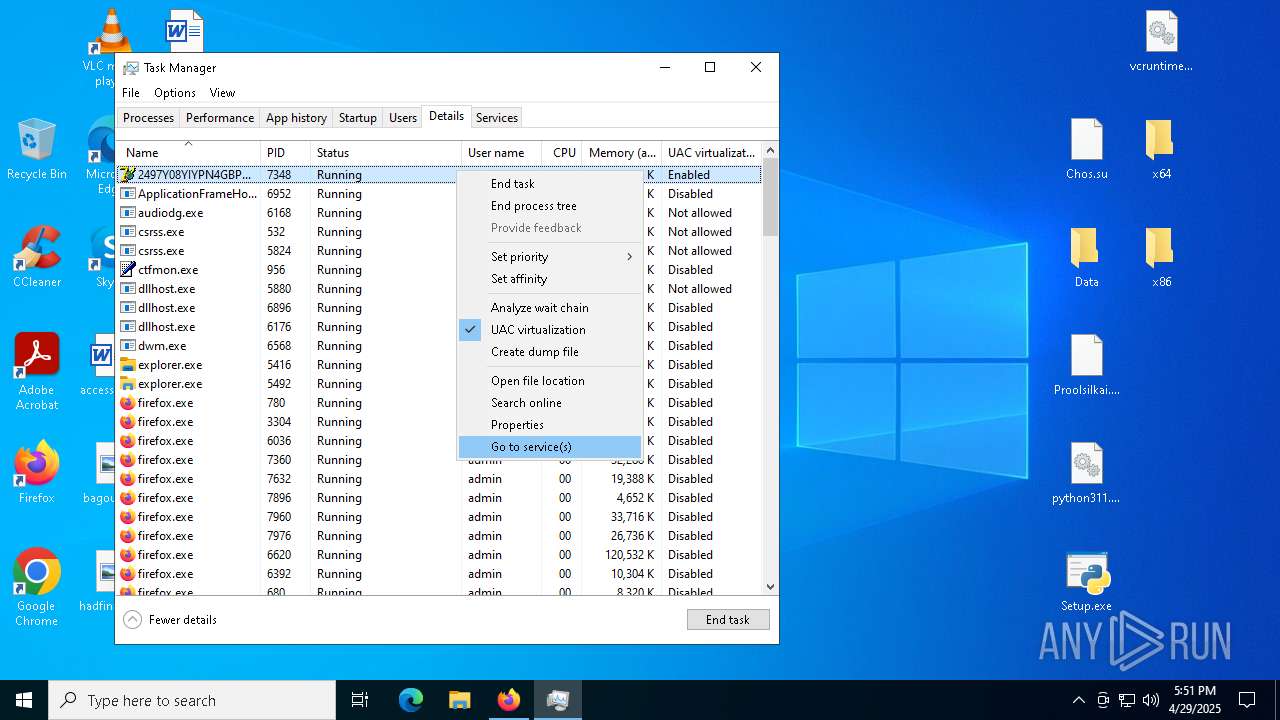Click the firefox.exe icon with PID 7960
This screenshot has width=1280, height=720.
128,517
